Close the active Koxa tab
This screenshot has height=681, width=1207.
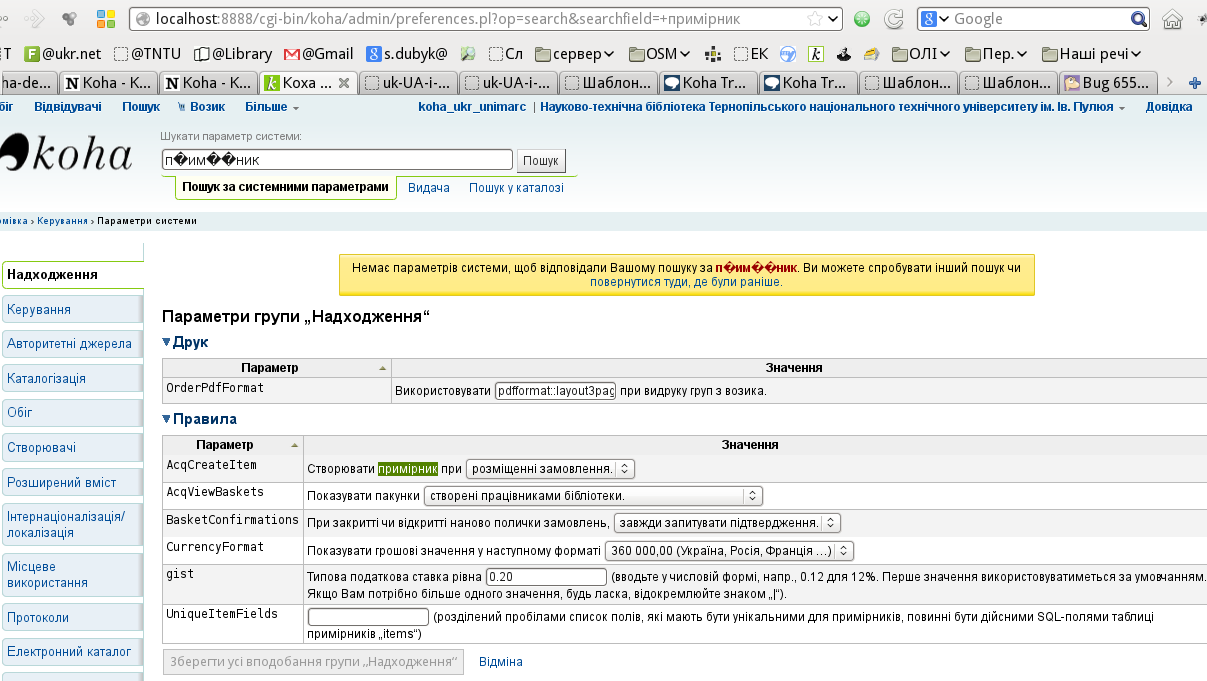343,83
